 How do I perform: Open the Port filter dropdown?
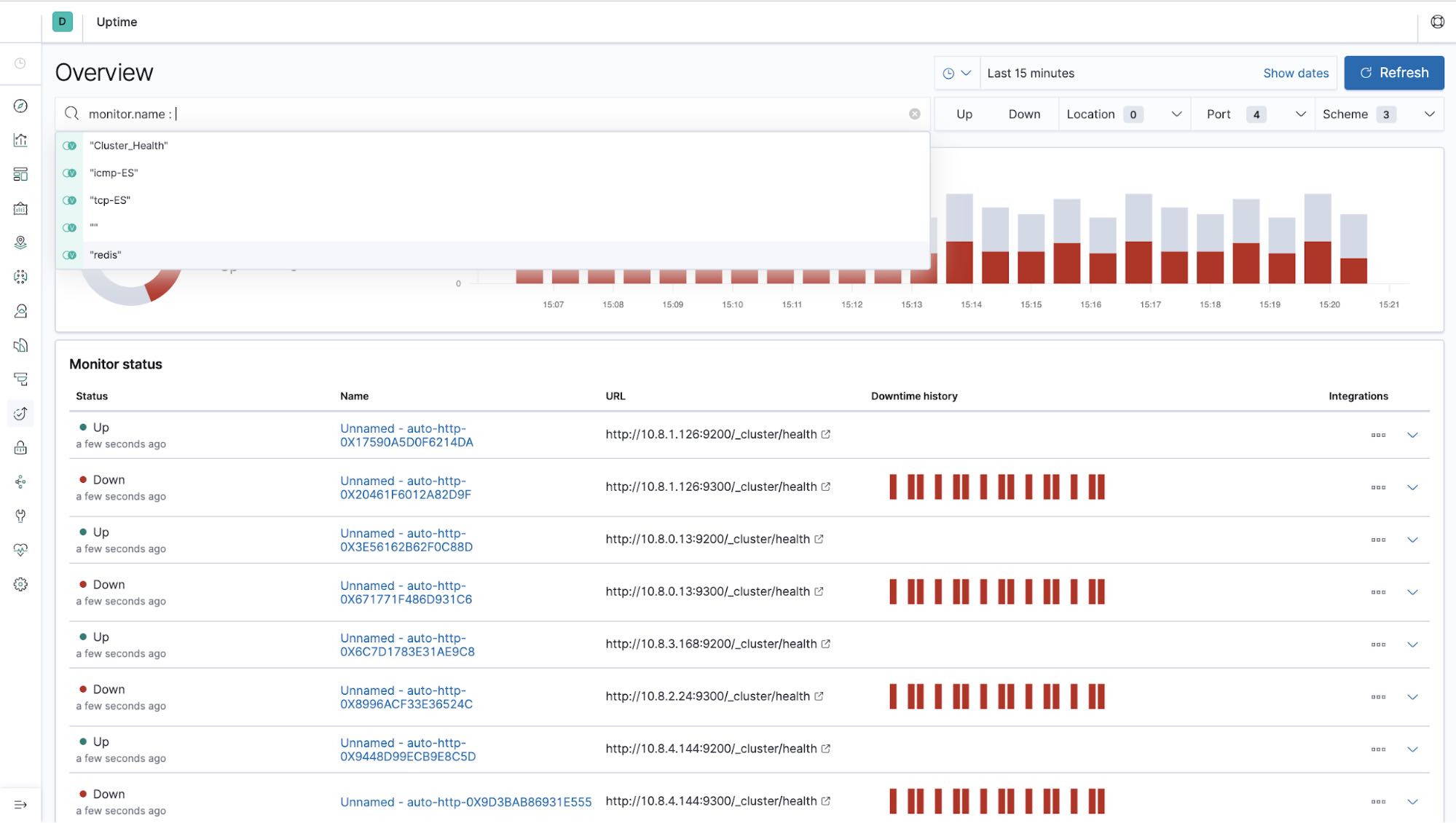[x=1254, y=114]
